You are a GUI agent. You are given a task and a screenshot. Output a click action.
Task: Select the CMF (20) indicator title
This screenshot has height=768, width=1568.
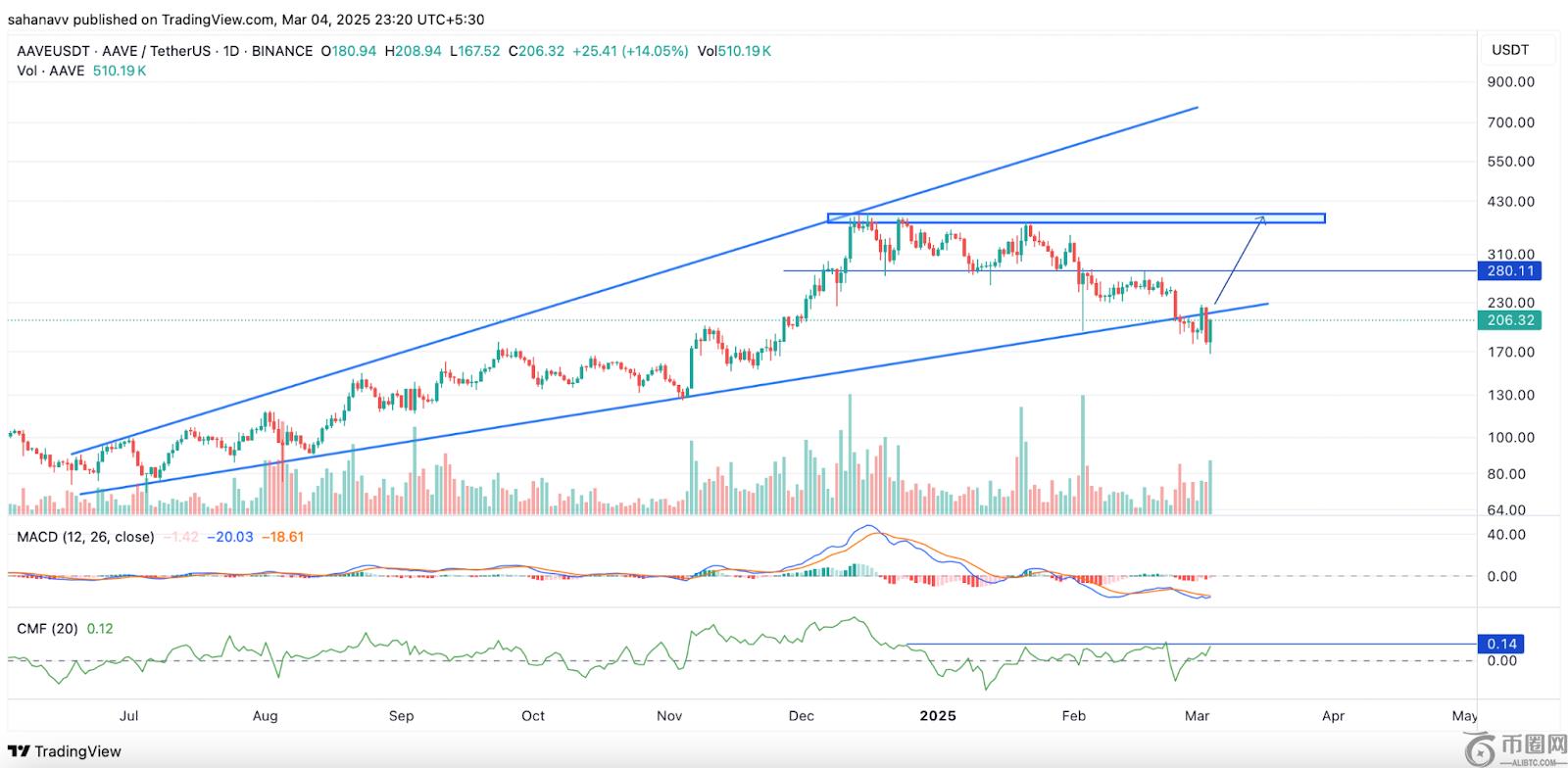[x=47, y=628]
